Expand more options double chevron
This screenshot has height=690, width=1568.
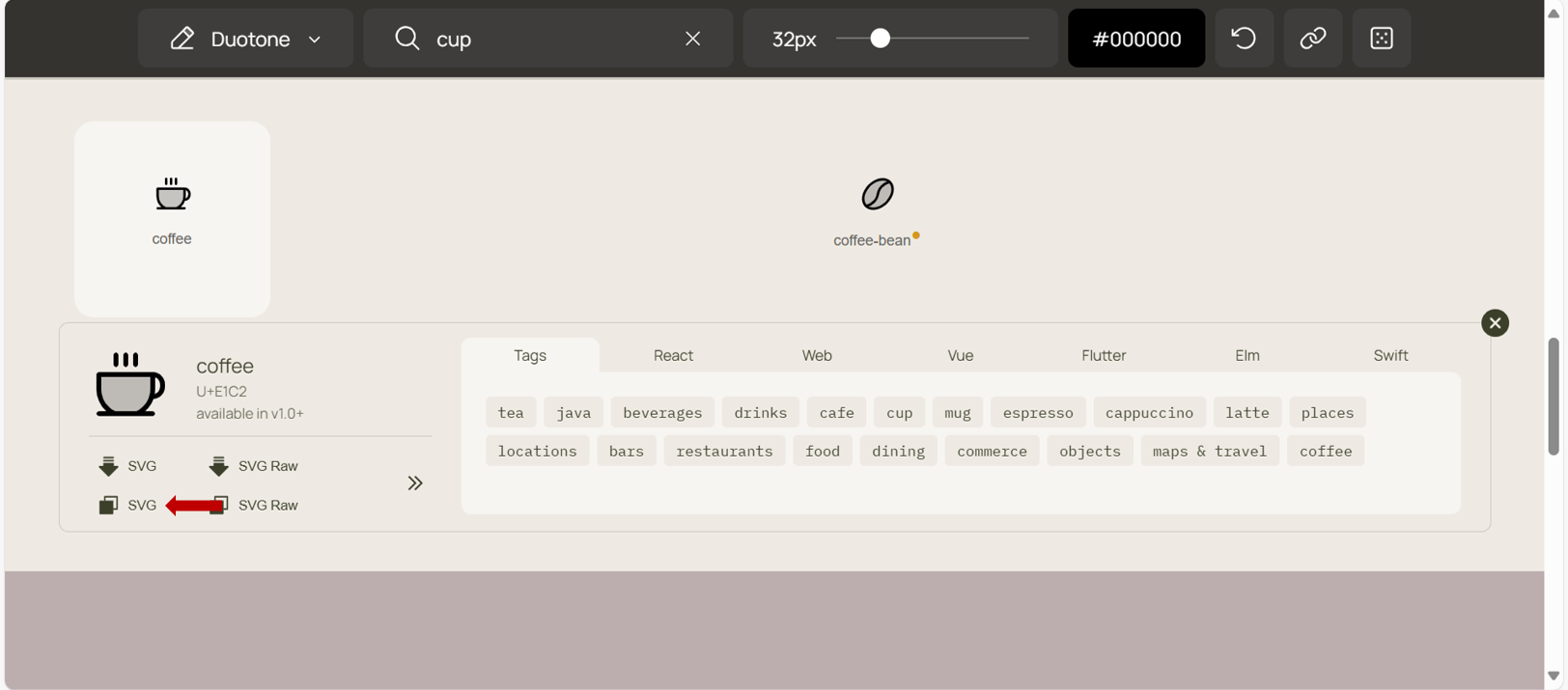(414, 483)
